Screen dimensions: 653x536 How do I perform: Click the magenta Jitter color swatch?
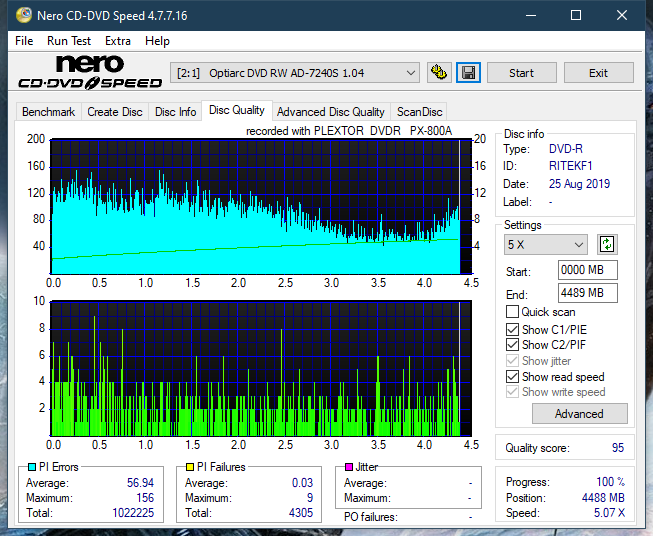click(349, 467)
